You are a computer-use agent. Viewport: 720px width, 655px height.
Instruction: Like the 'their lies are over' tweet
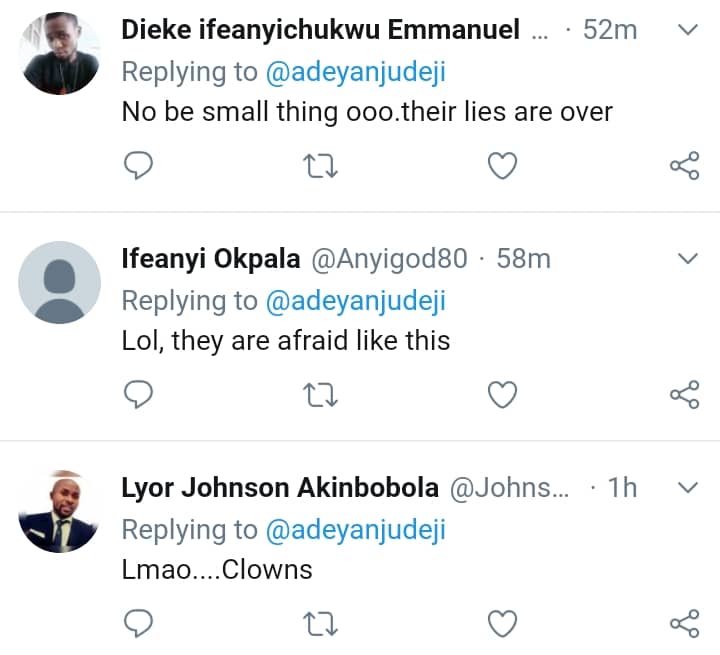tap(501, 165)
